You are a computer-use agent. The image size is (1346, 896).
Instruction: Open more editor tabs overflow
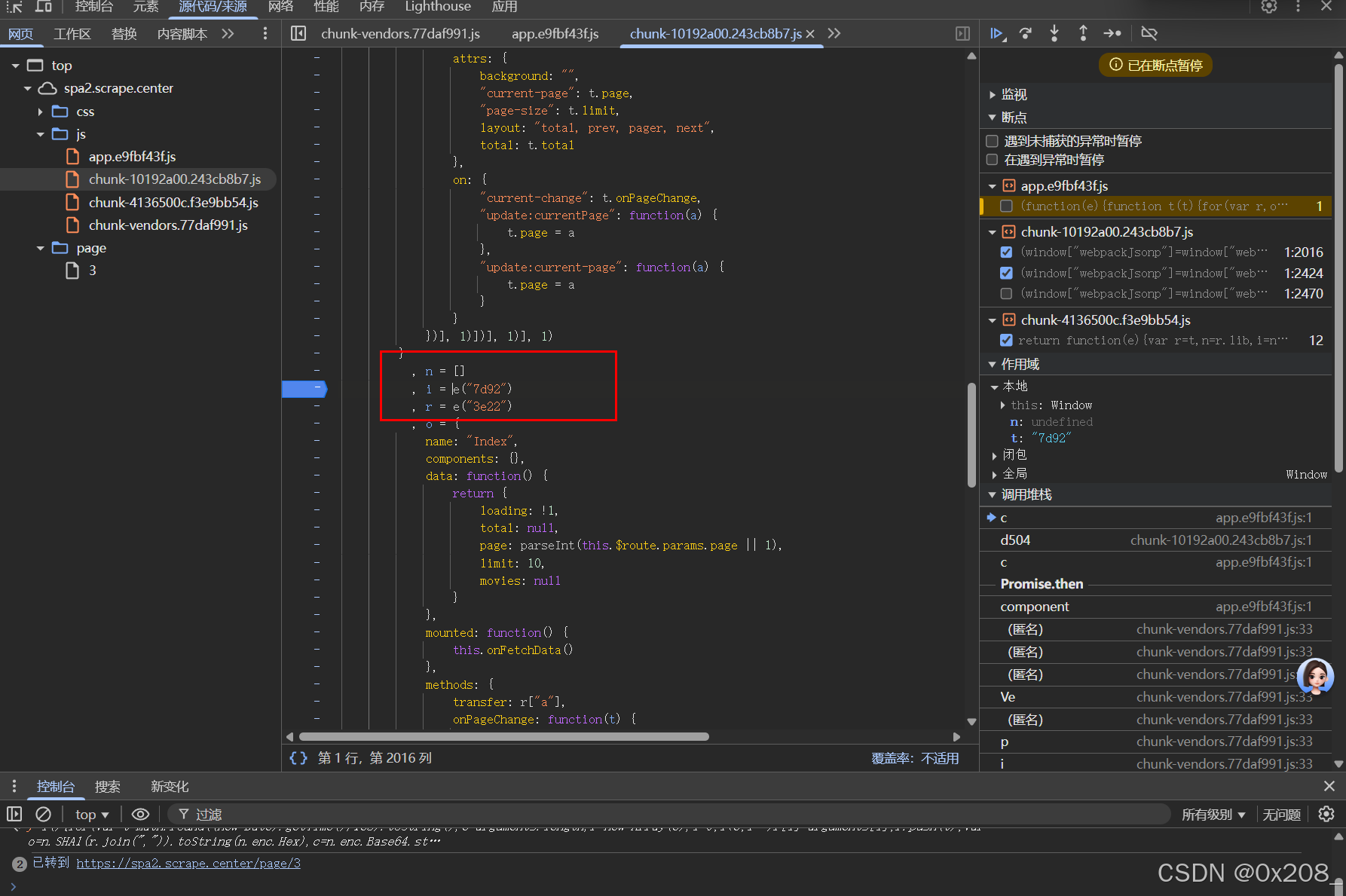click(834, 33)
